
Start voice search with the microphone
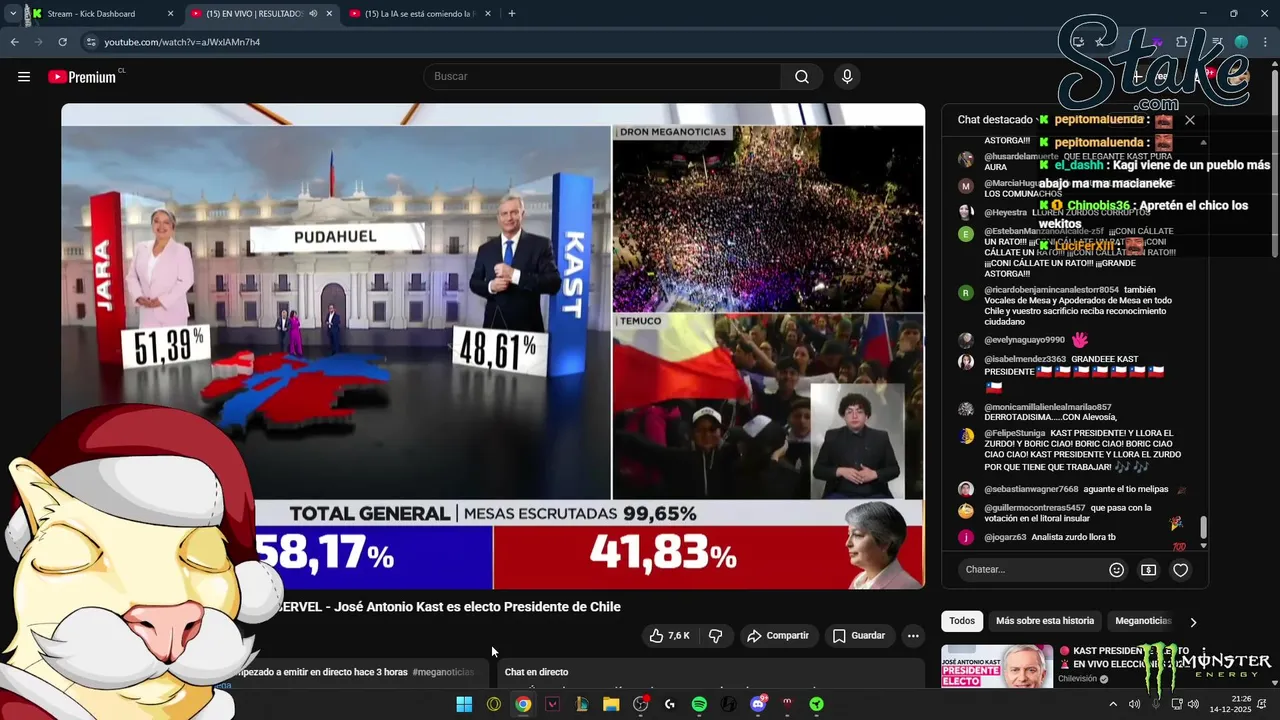[847, 77]
